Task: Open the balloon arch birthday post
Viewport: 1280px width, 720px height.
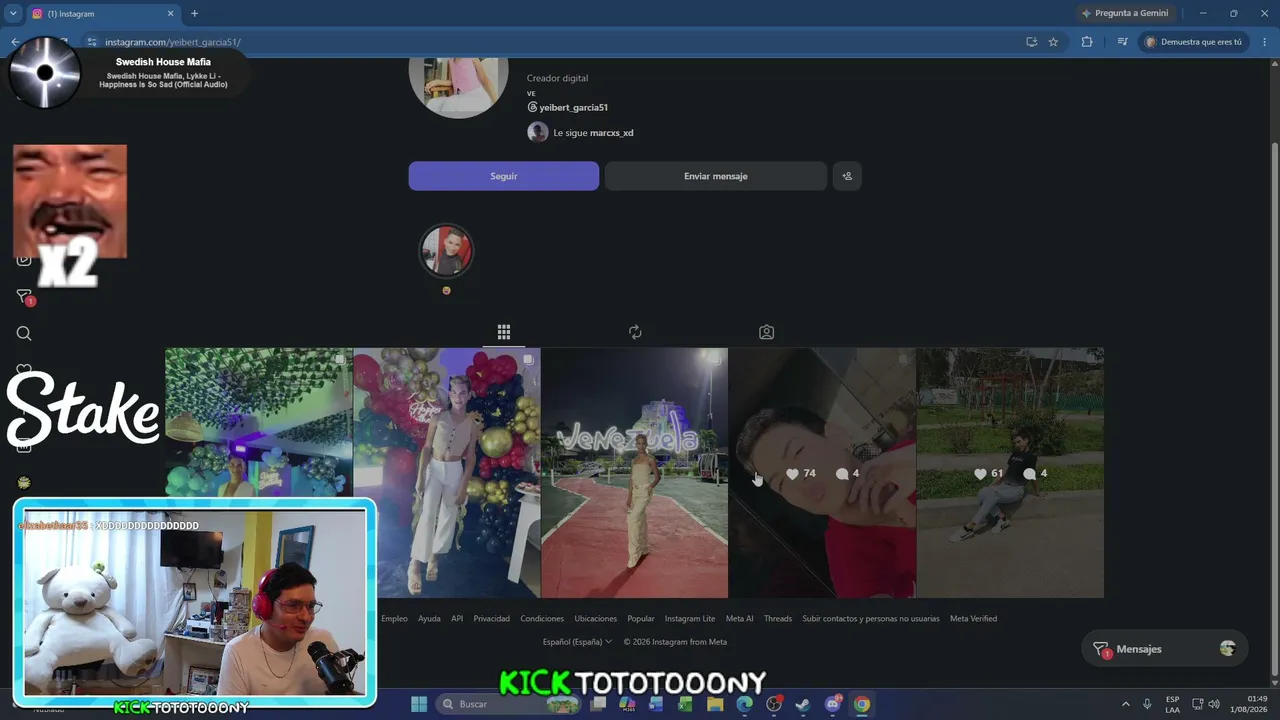Action: tap(447, 473)
